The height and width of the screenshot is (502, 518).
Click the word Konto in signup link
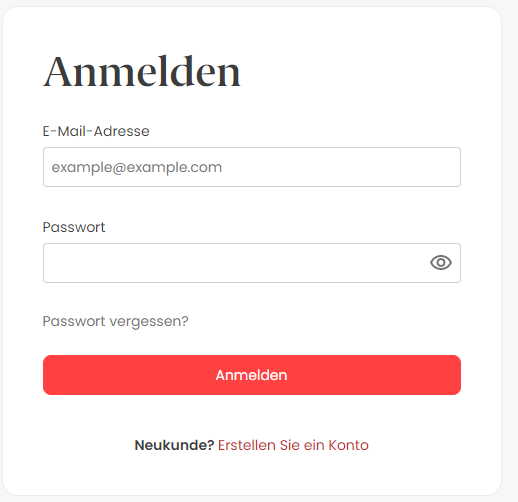pyautogui.click(x=348, y=445)
